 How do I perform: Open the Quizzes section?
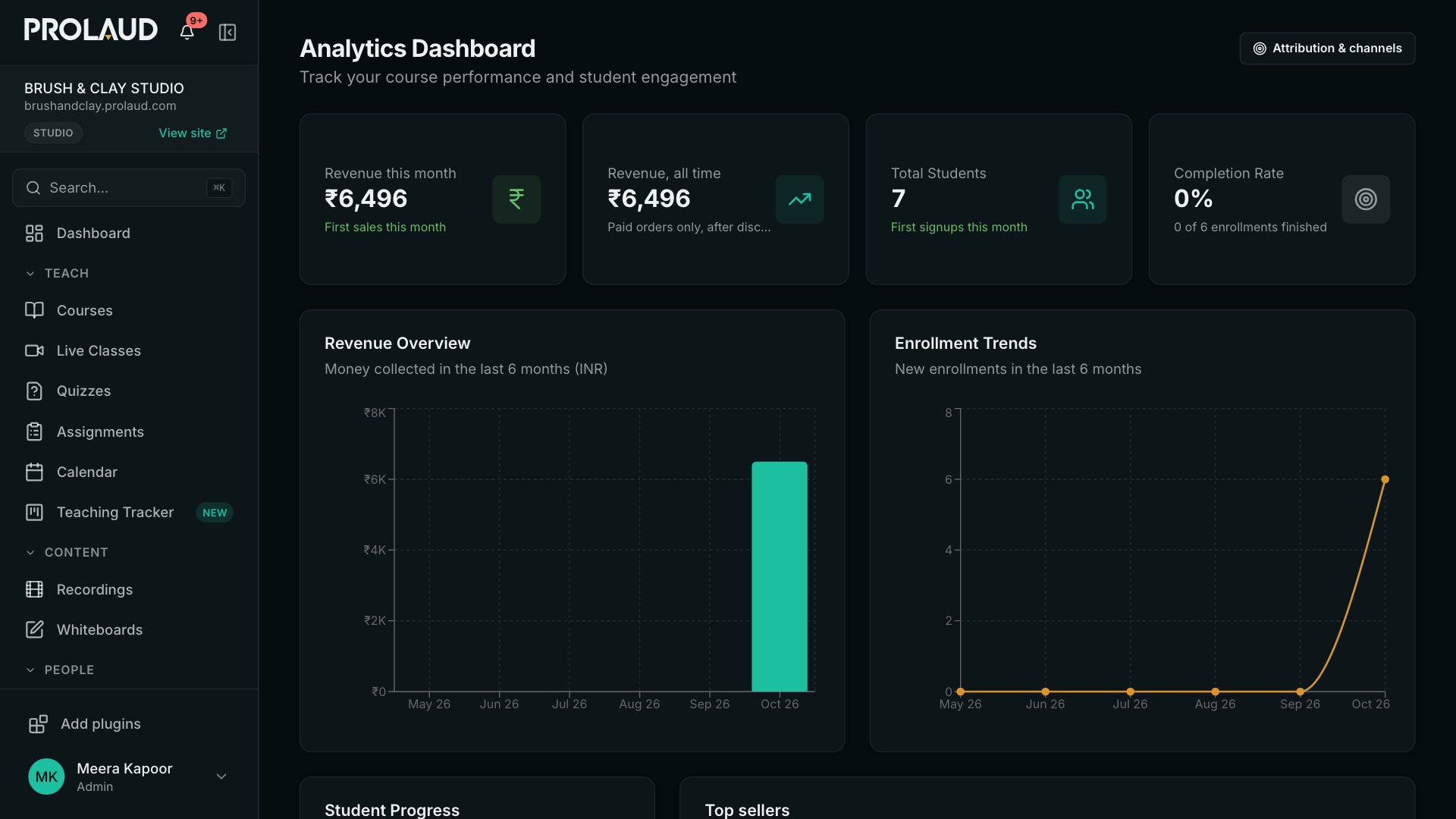coord(129,391)
